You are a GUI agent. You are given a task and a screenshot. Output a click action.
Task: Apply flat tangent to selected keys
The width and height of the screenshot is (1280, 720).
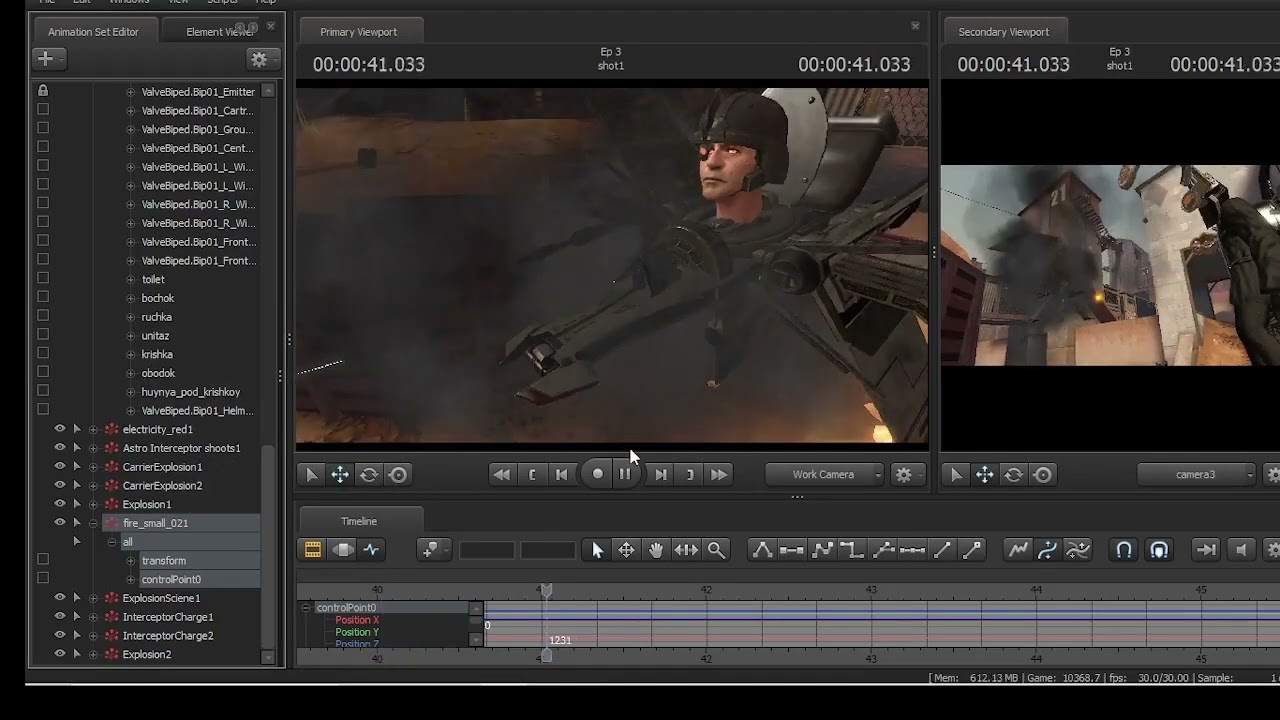792,550
